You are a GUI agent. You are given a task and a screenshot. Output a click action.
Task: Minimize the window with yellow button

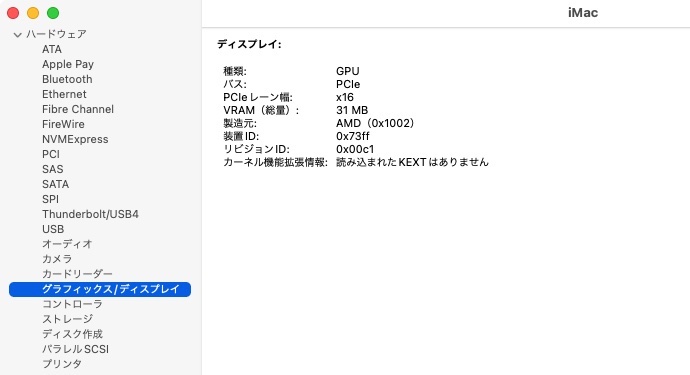click(x=33, y=13)
